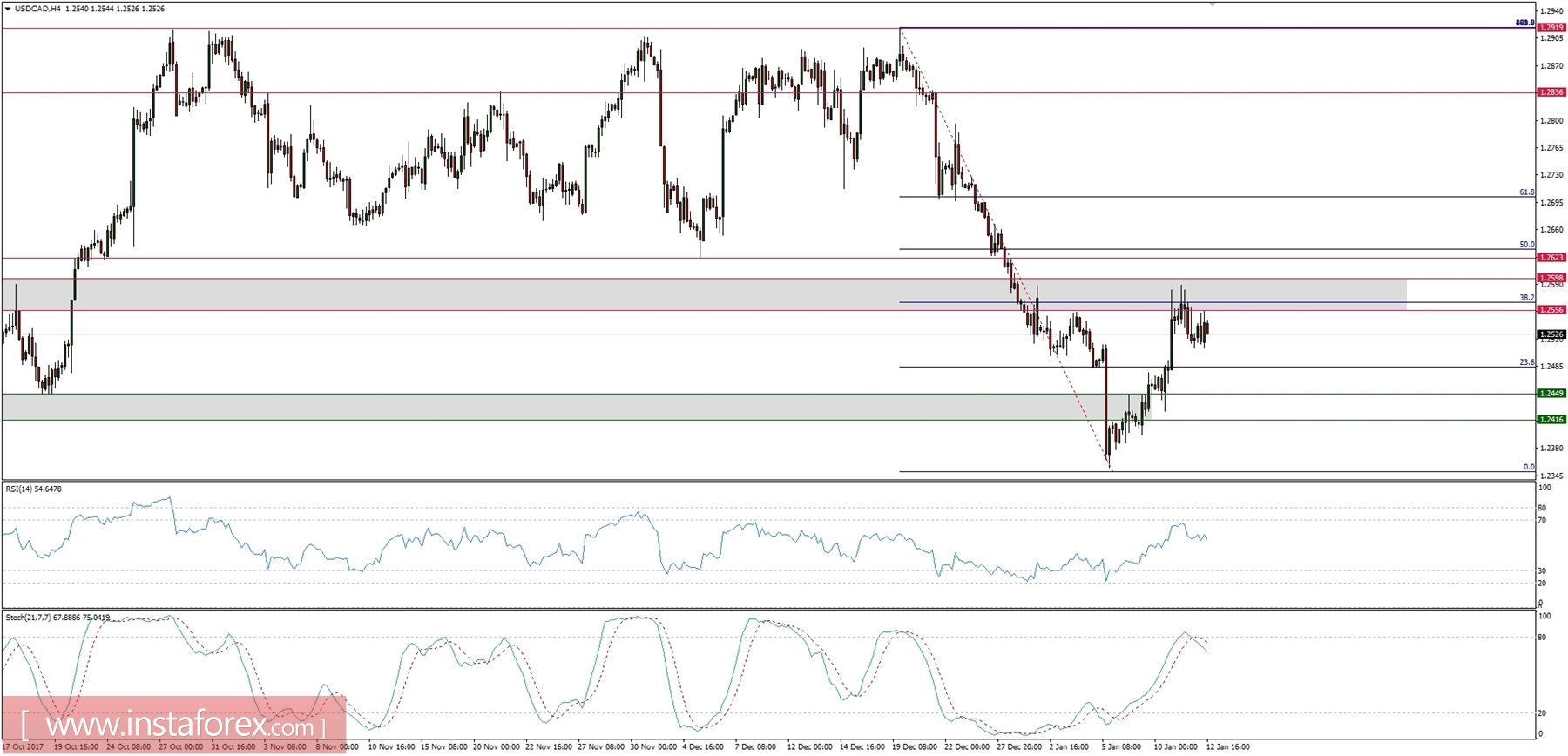Click the 1.2765 price scale value
The width and height of the screenshot is (1568, 756).
(1551, 148)
